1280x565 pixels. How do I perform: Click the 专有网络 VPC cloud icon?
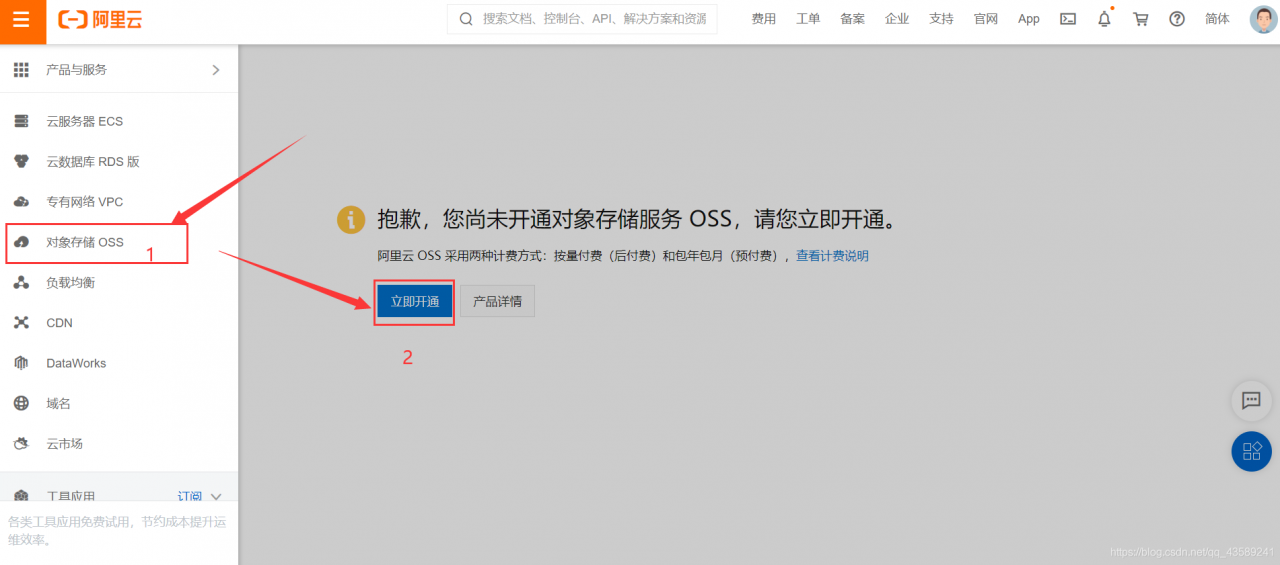(21, 202)
